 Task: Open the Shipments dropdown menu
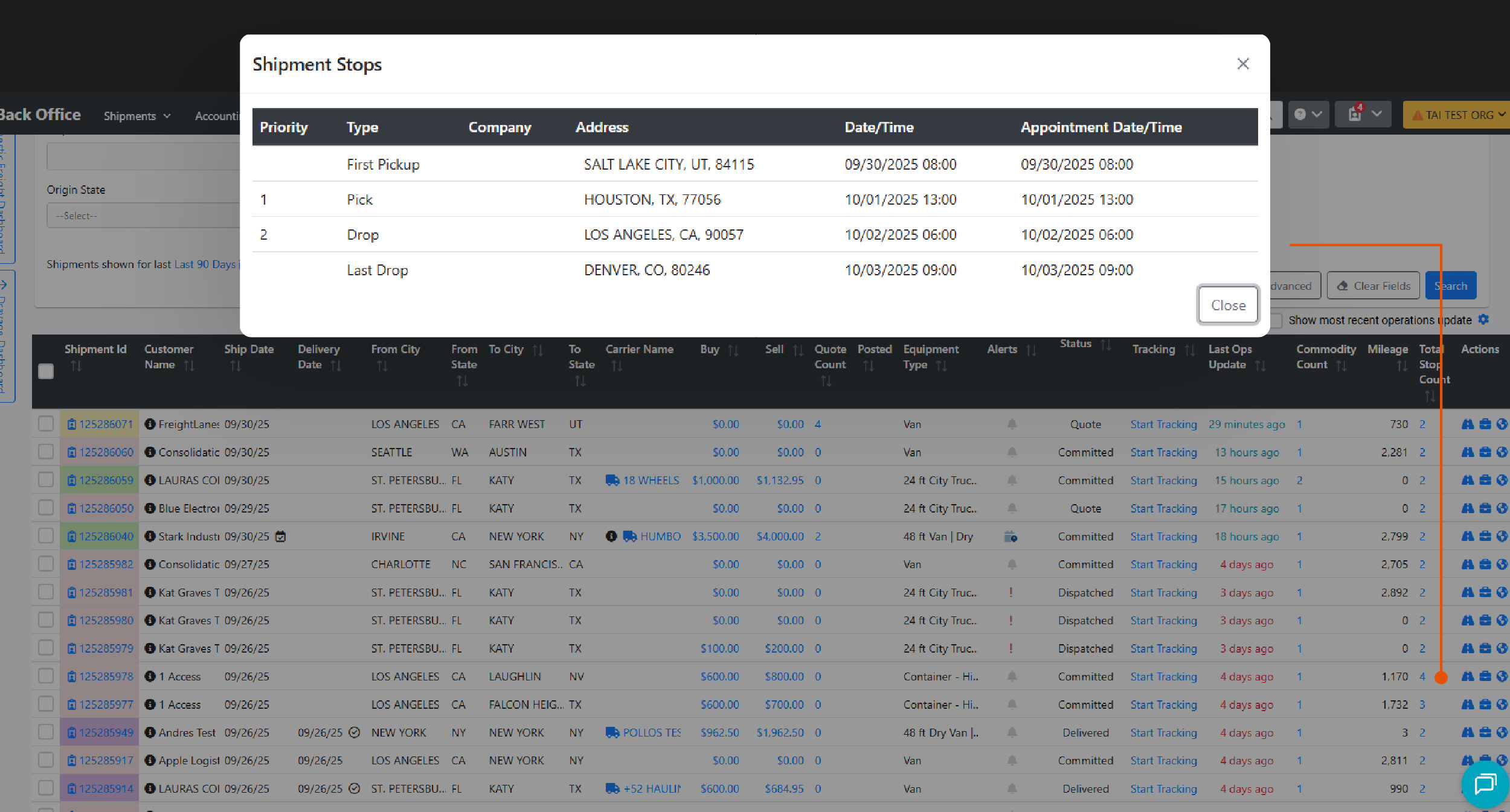point(137,116)
